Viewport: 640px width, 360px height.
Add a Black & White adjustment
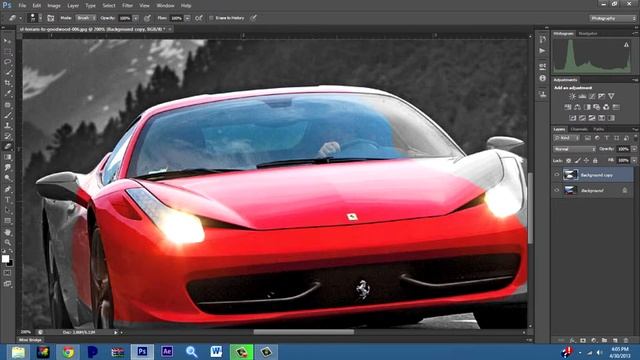(x=587, y=107)
